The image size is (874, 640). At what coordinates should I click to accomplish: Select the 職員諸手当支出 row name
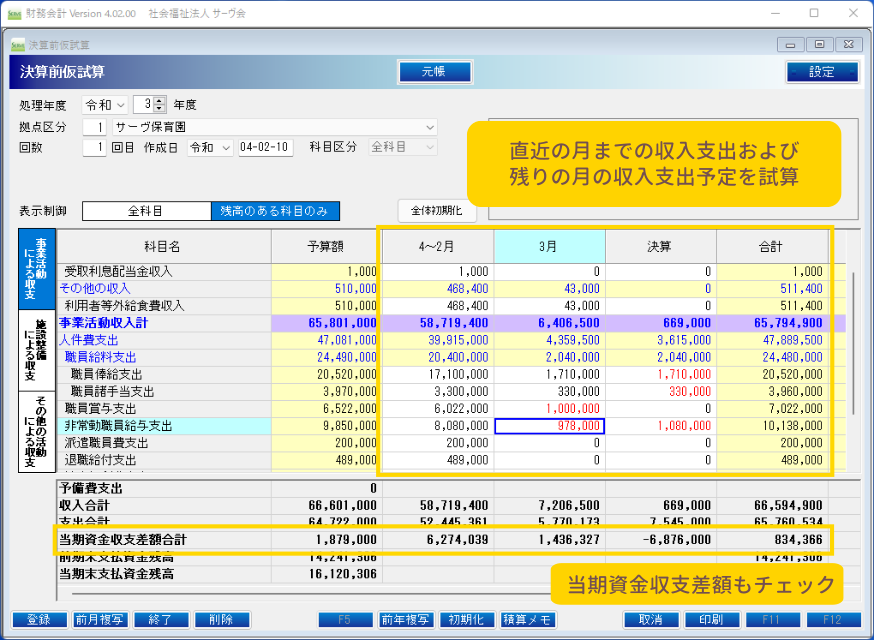(x=164, y=392)
